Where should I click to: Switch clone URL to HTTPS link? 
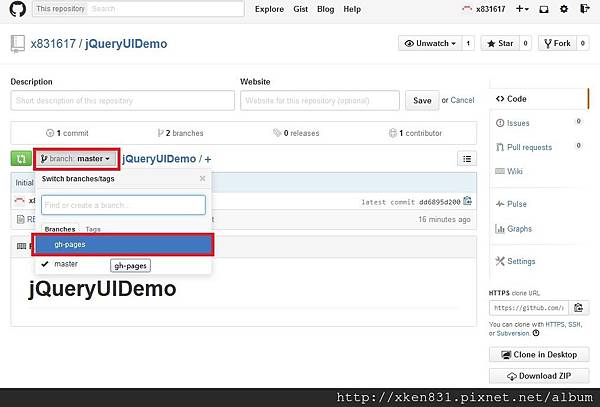click(x=555, y=324)
